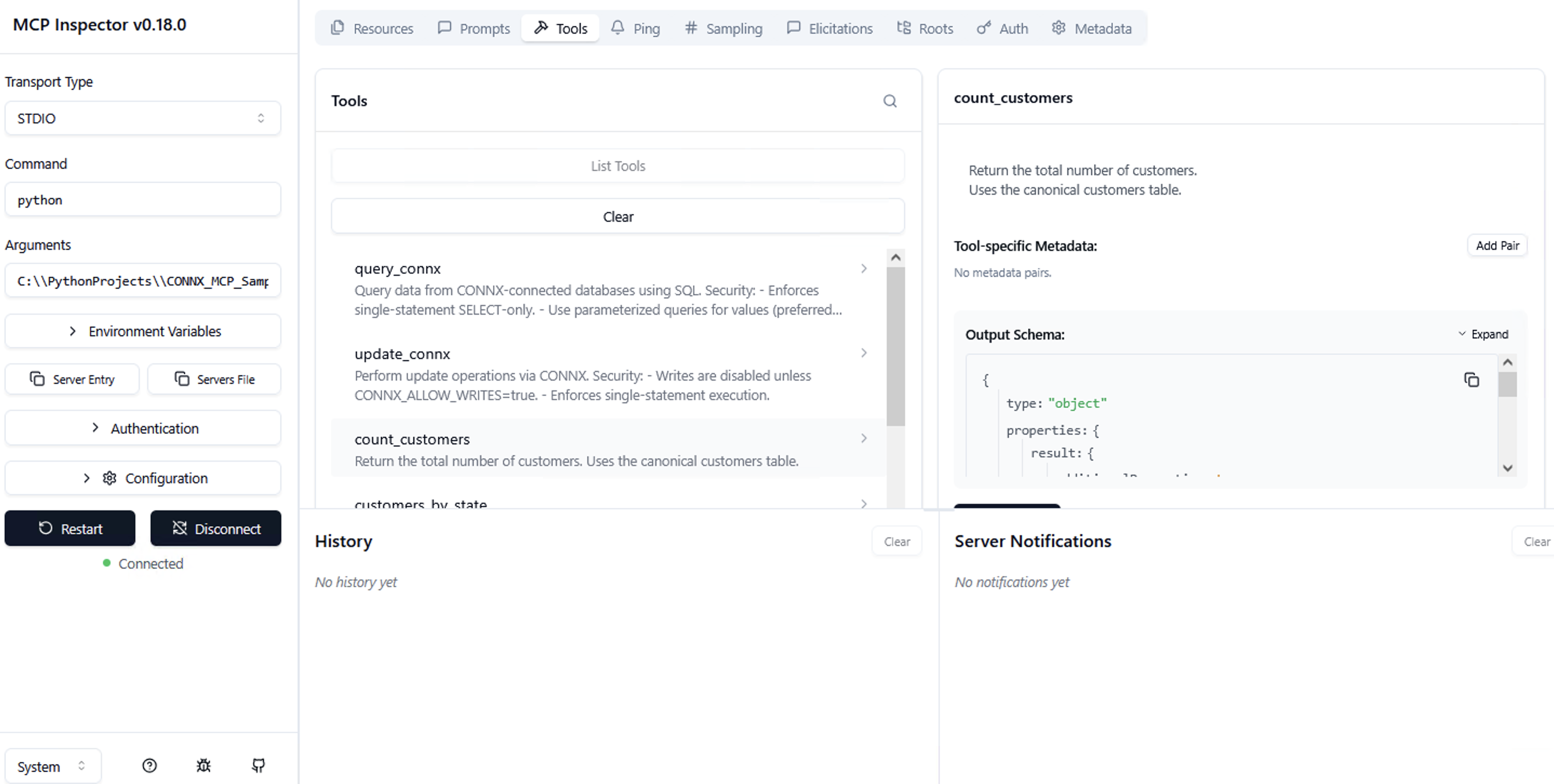Open the Transport Type STDIO dropdown
The image size is (1554, 784).
(x=143, y=118)
